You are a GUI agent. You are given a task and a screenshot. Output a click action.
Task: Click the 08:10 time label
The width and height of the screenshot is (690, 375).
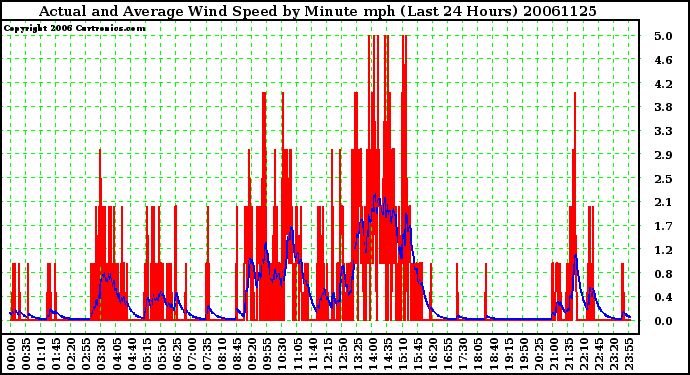pos(221,354)
